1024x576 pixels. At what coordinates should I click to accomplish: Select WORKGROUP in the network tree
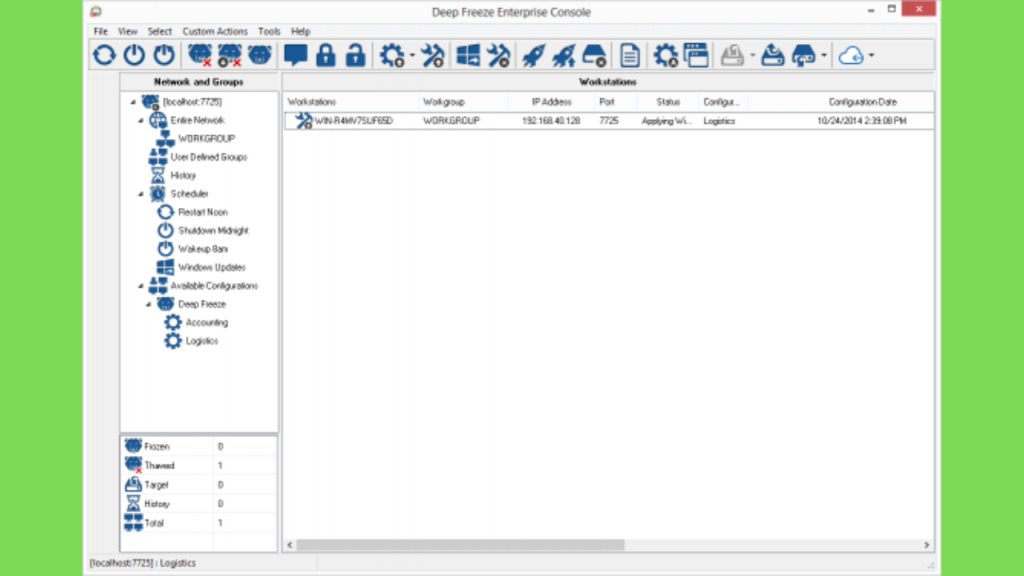206,138
